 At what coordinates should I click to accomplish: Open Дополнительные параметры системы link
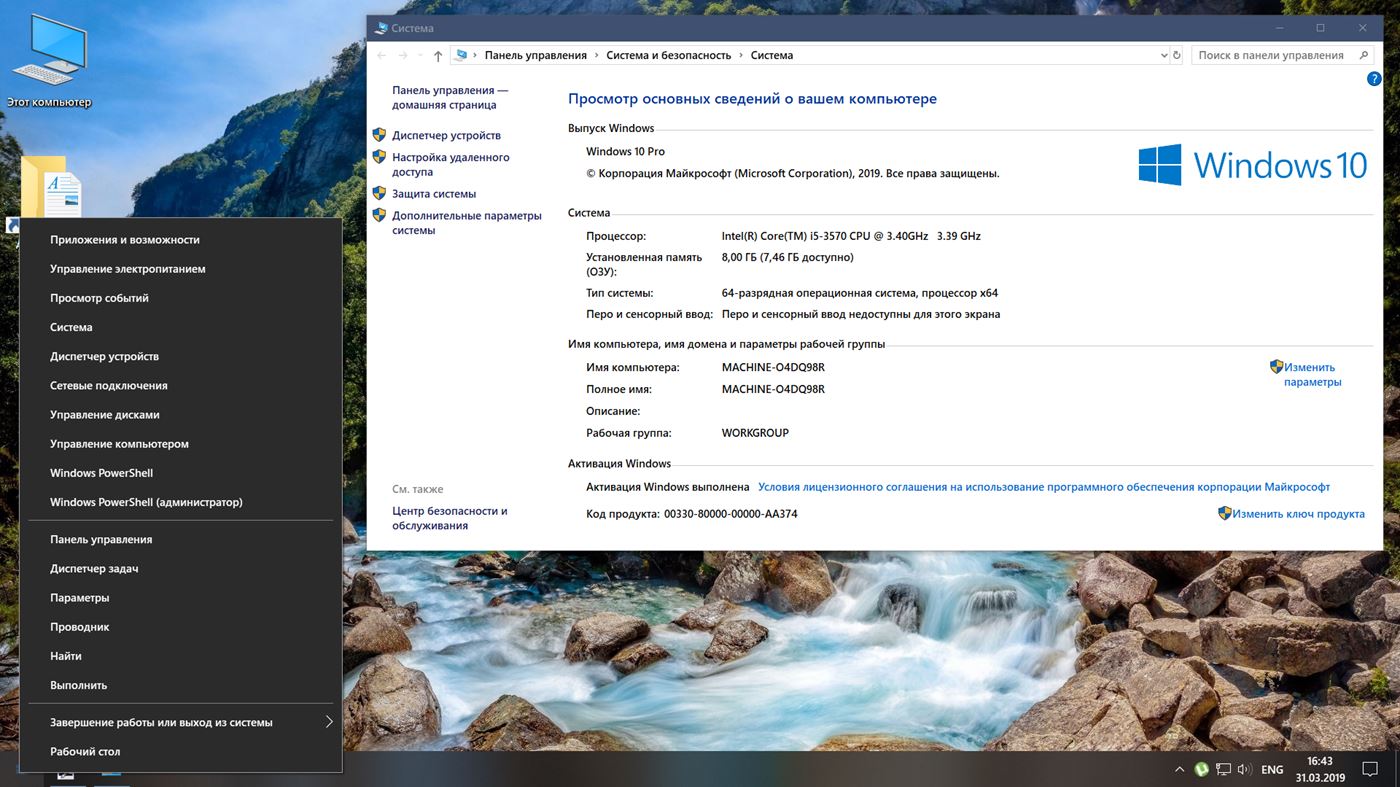(467, 223)
